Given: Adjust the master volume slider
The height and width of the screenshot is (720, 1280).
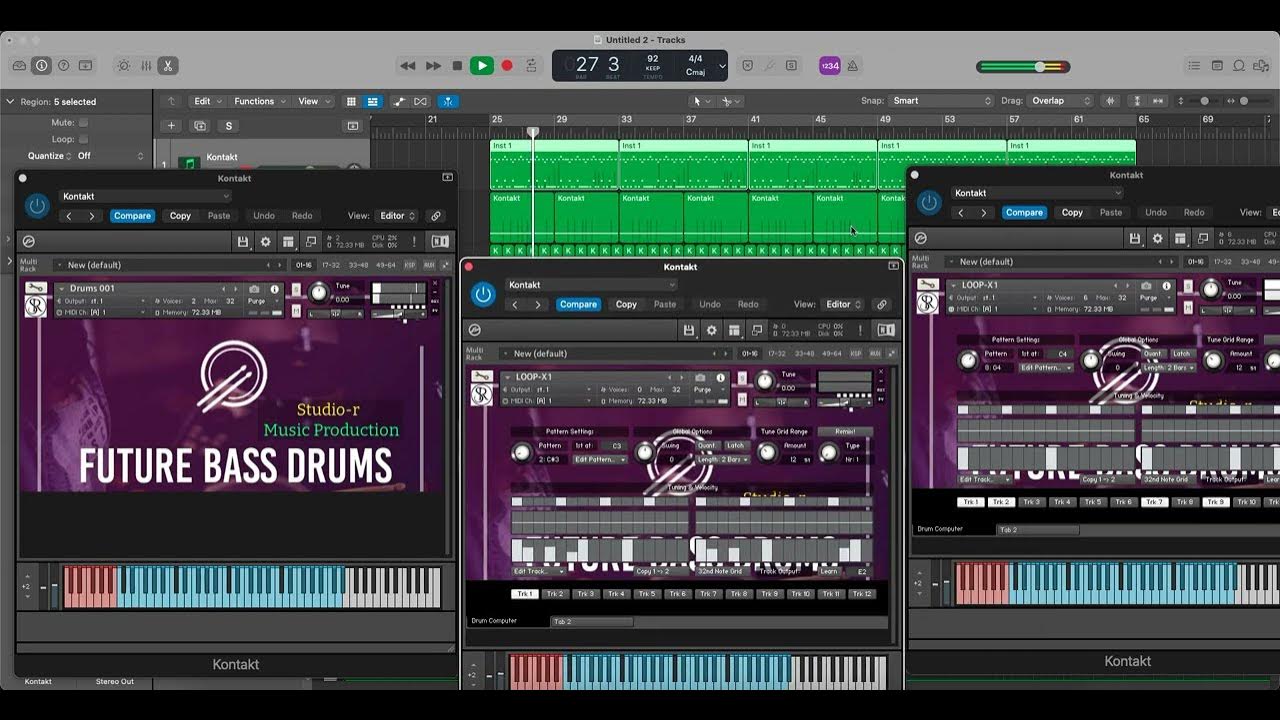Looking at the screenshot, I should pos(1023,67).
